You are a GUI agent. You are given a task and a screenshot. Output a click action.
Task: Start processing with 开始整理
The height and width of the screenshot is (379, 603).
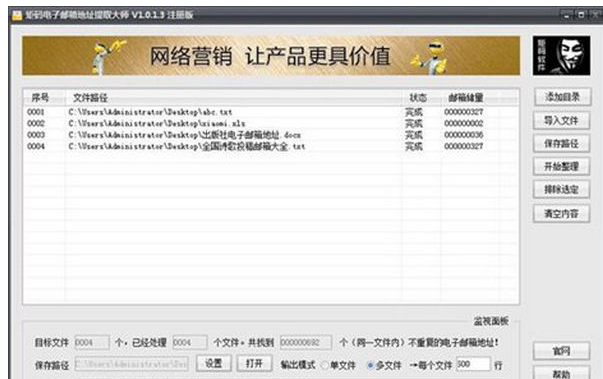click(x=561, y=166)
